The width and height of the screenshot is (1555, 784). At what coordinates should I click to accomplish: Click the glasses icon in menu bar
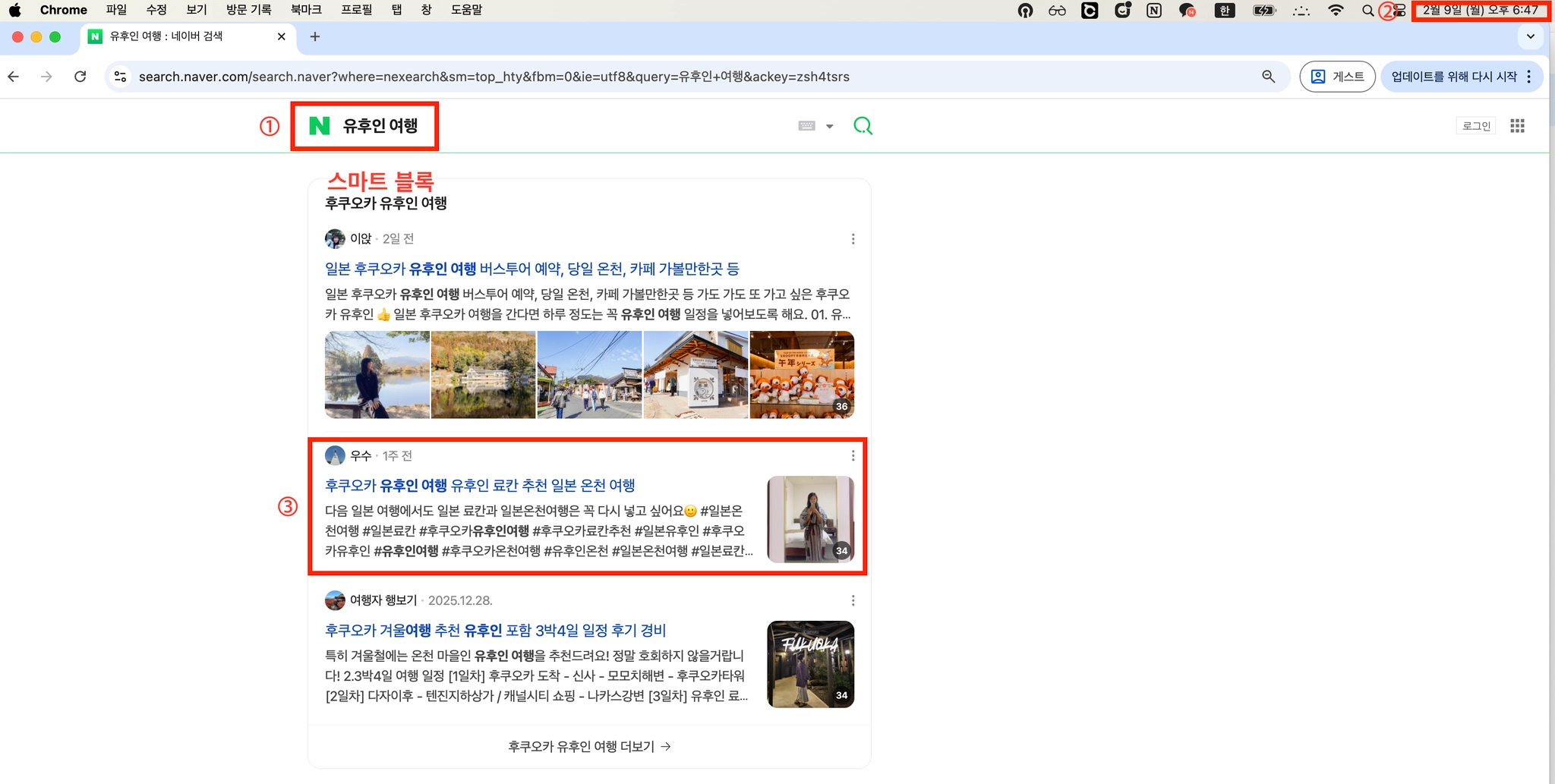point(1057,11)
